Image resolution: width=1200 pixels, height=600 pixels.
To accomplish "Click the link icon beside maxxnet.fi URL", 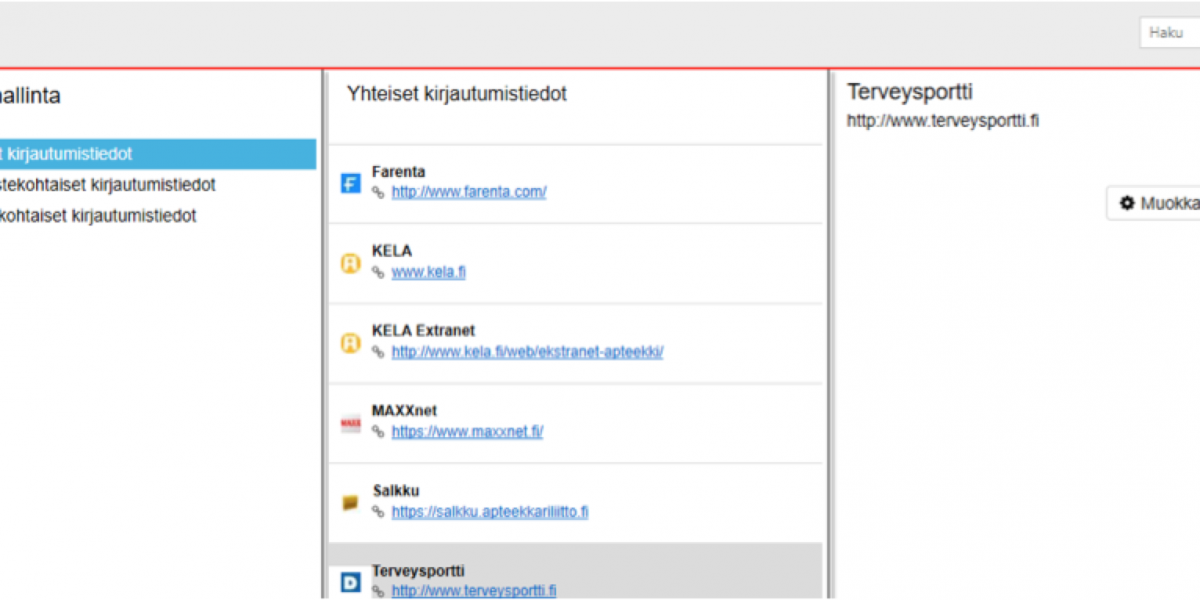I will [x=378, y=432].
